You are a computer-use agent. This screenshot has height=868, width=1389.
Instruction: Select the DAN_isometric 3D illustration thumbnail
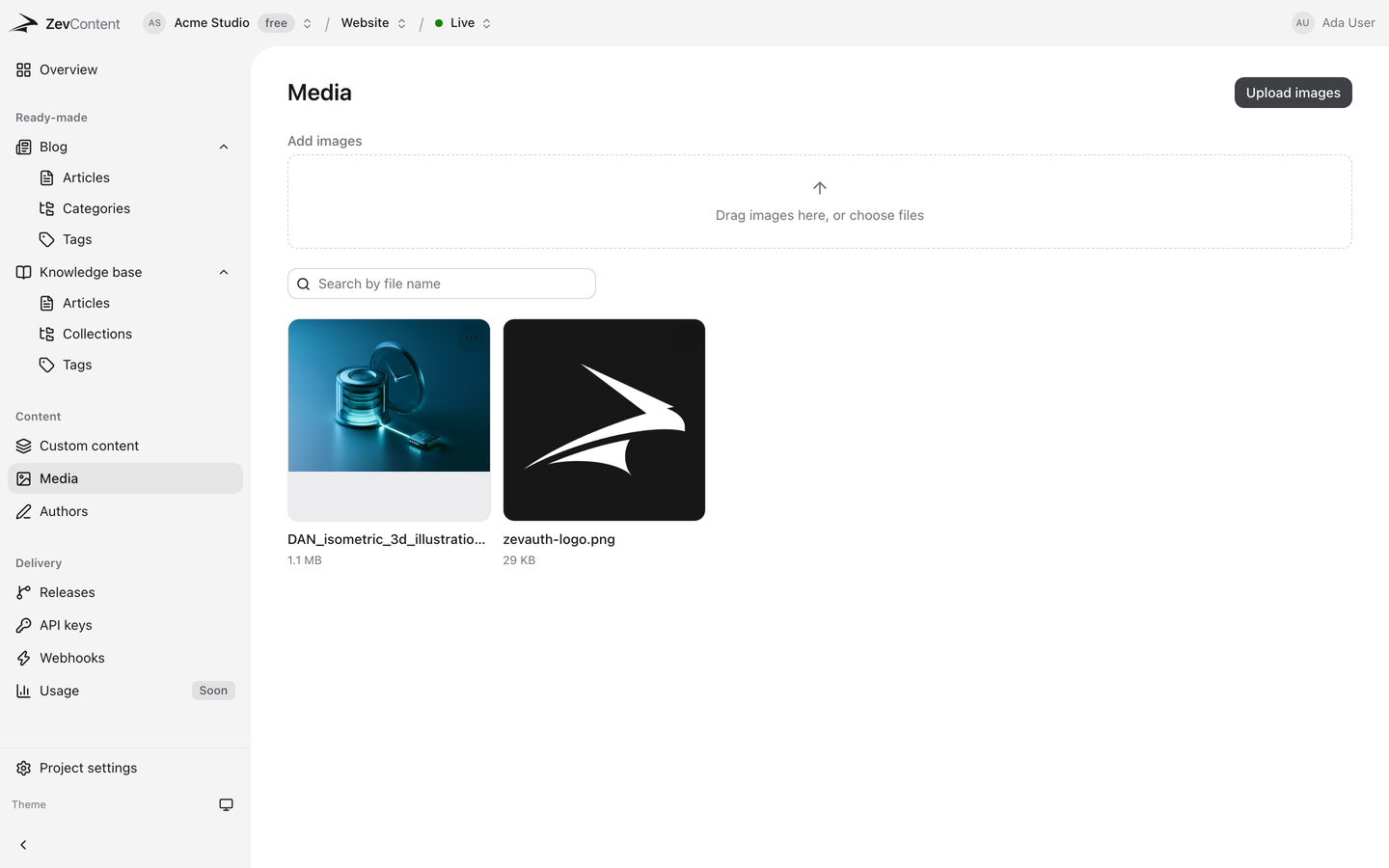[x=389, y=420]
